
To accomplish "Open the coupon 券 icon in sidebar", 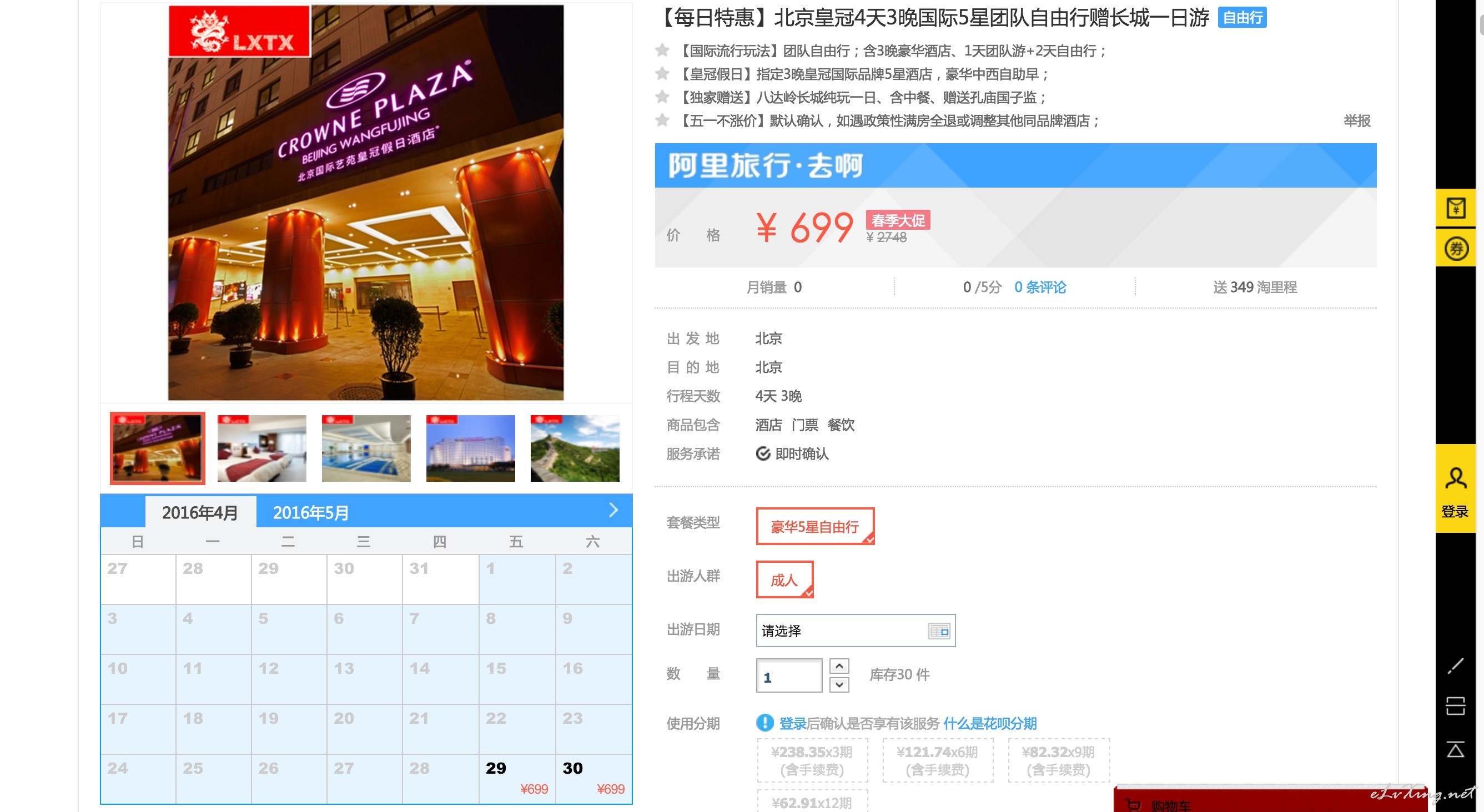I will pos(1455,249).
